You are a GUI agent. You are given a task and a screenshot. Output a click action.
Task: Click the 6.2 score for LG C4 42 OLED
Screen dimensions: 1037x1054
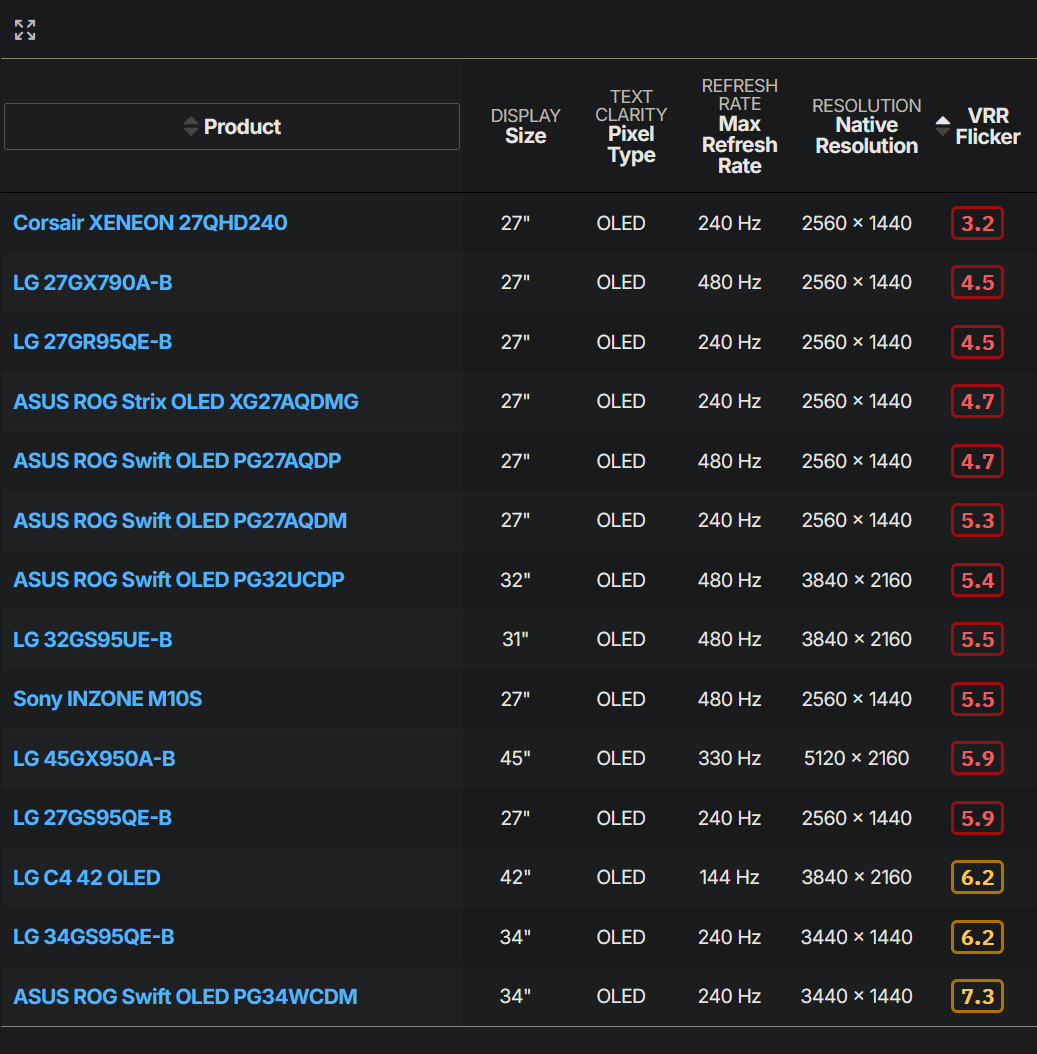point(977,877)
